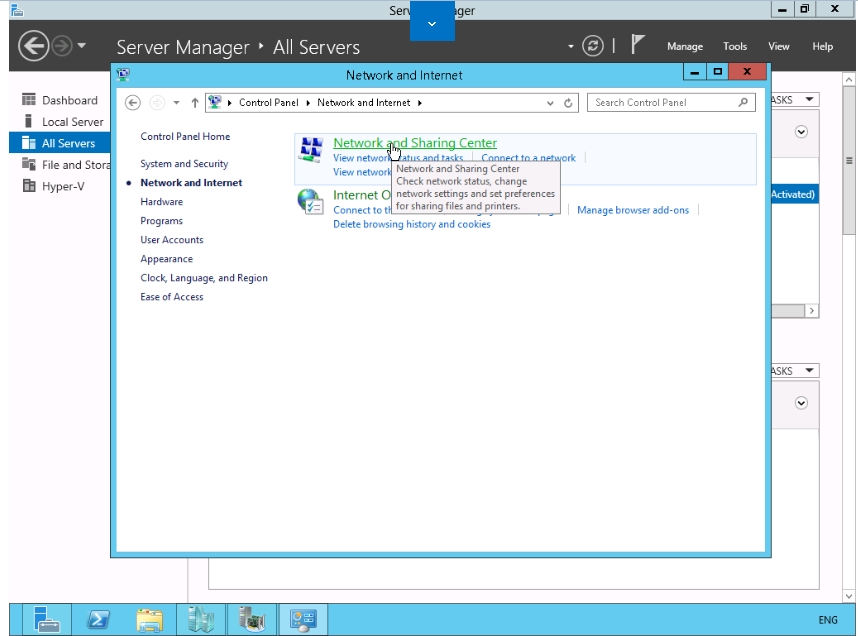
Task: Open the Appearance category
Action: [166, 259]
